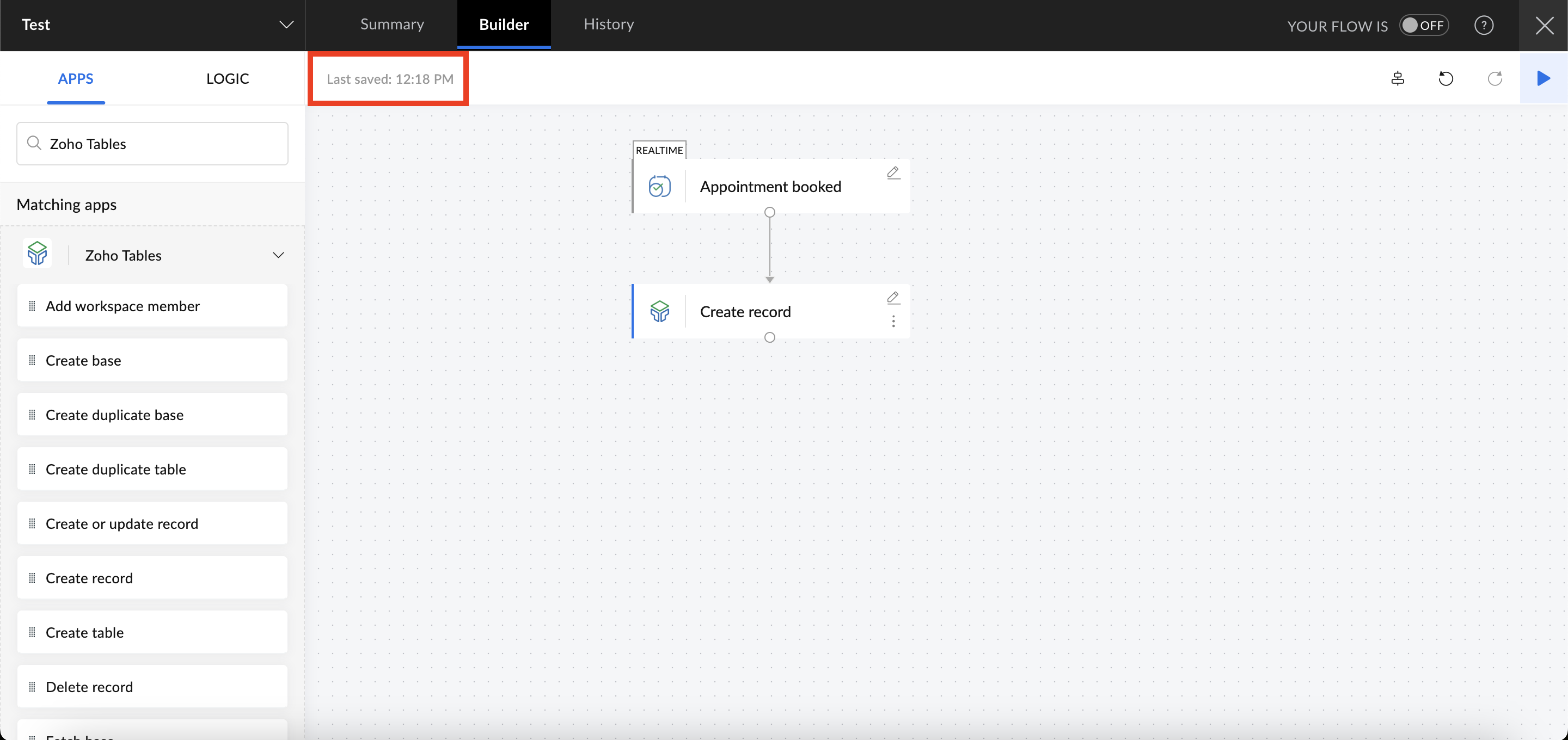Switch to the Summary tab
Image resolution: width=1568 pixels, height=740 pixels.
392,24
